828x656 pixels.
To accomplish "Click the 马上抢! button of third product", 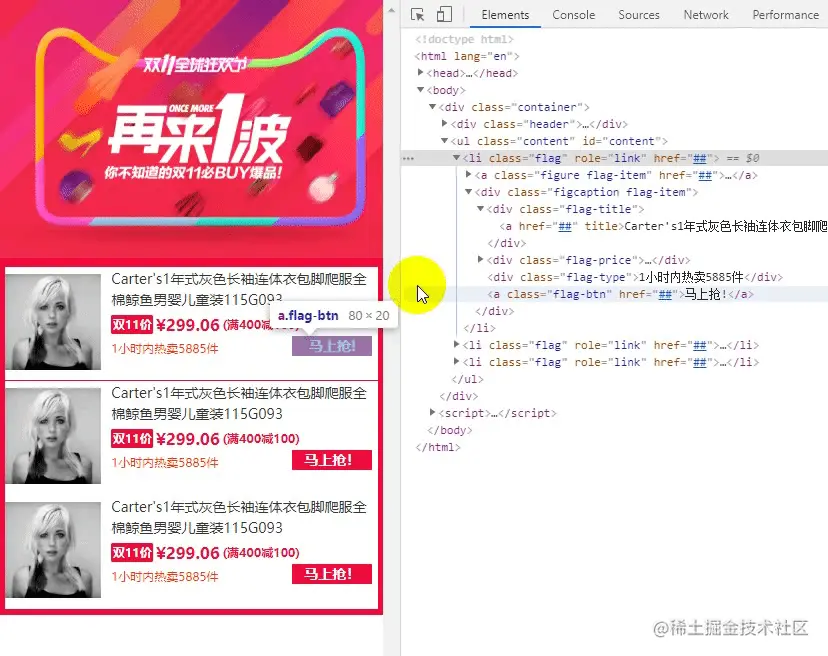I will pos(332,574).
